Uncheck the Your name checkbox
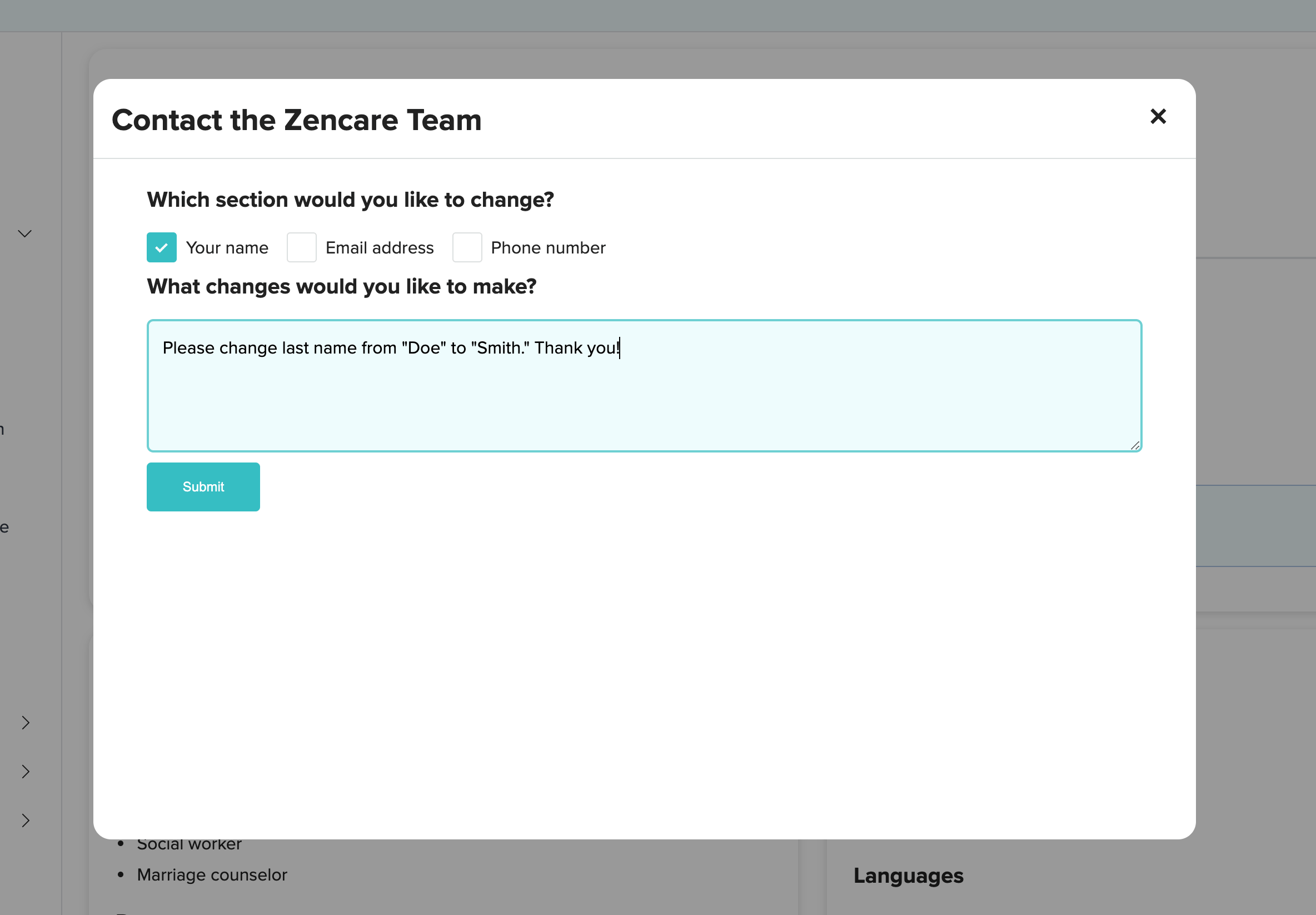This screenshot has height=915, width=1316. coord(162,248)
